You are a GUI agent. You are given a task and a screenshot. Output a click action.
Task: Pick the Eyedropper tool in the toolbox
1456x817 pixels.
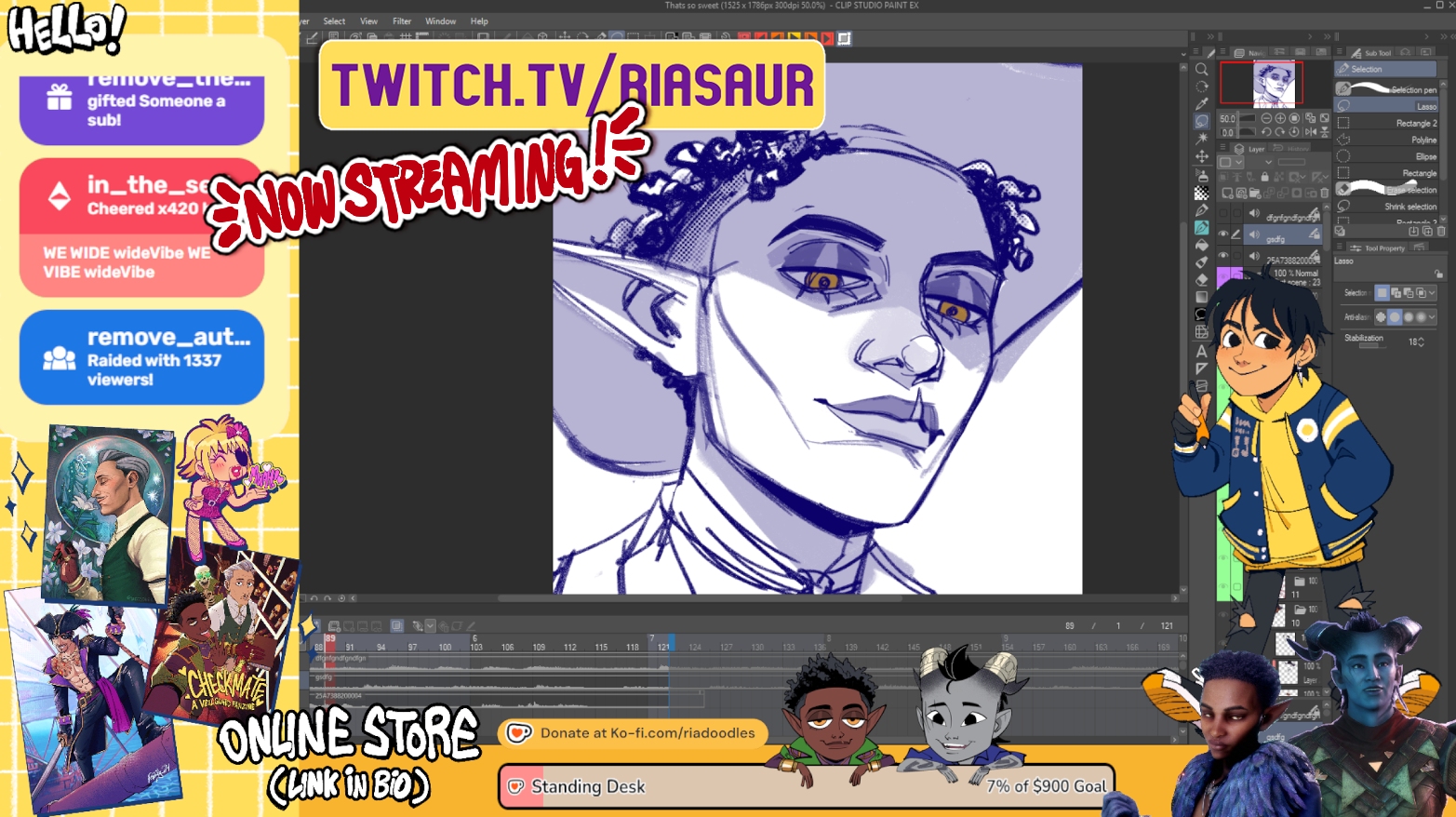[x=1202, y=104]
